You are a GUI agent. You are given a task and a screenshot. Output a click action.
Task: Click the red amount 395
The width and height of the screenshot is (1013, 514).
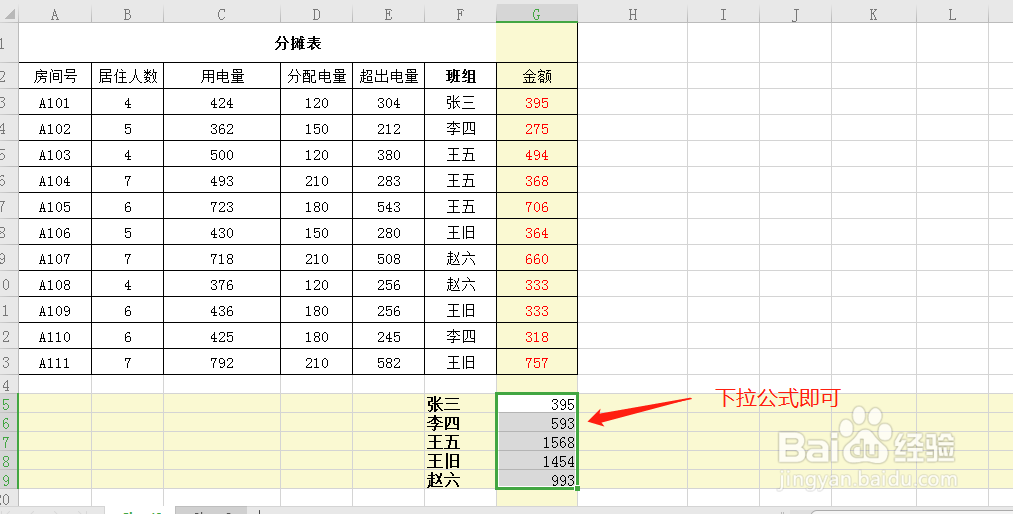537,103
